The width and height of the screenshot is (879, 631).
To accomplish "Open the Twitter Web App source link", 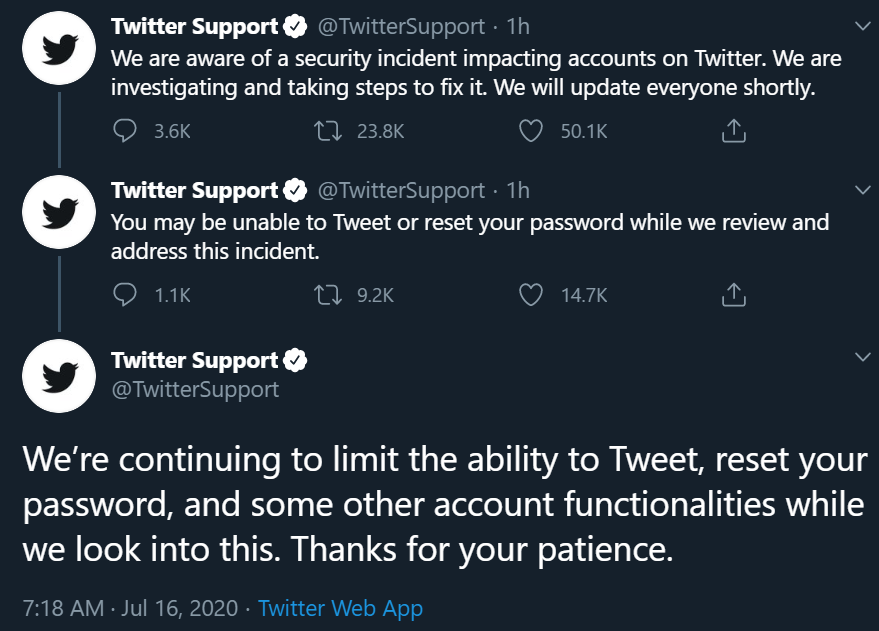I will (340, 608).
